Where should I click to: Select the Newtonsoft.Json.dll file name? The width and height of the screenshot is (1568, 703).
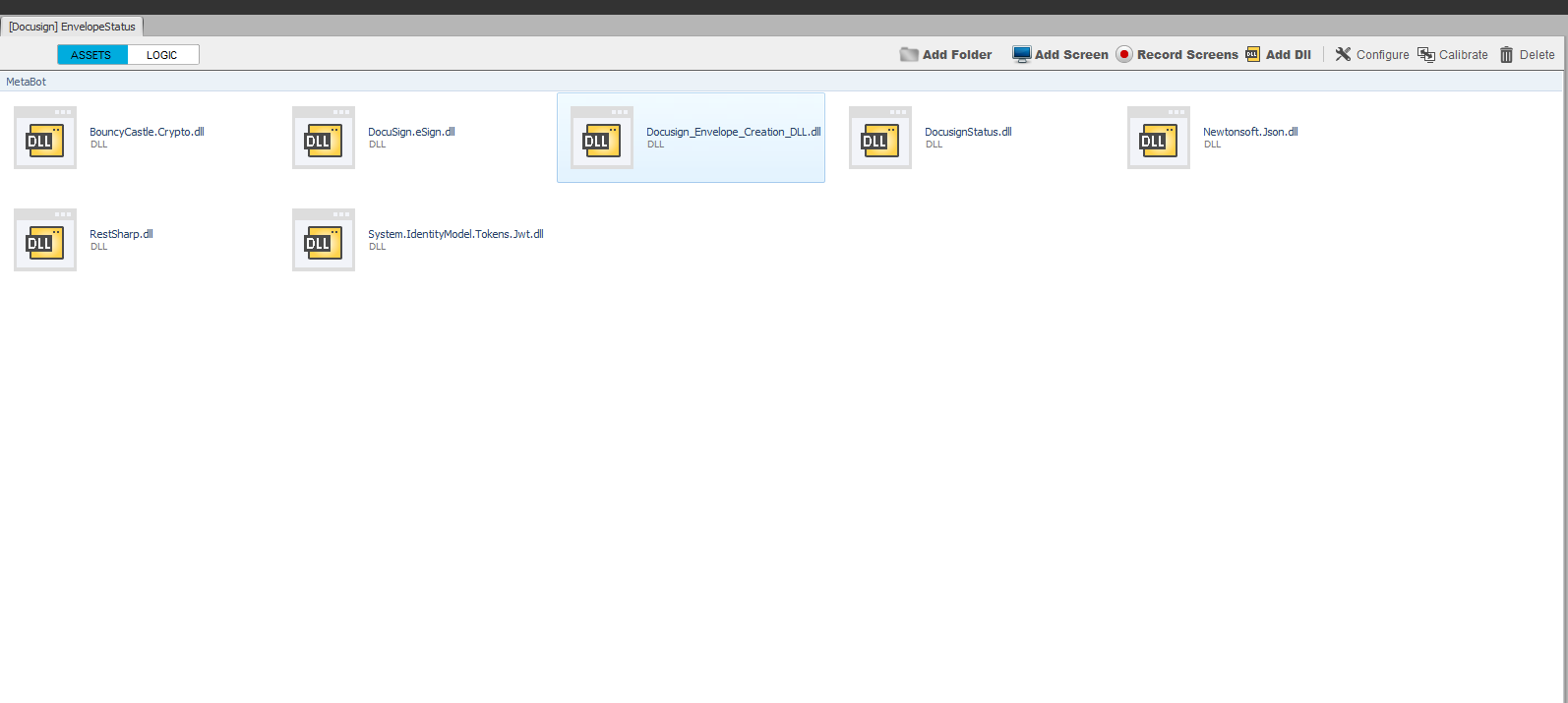(x=1250, y=132)
